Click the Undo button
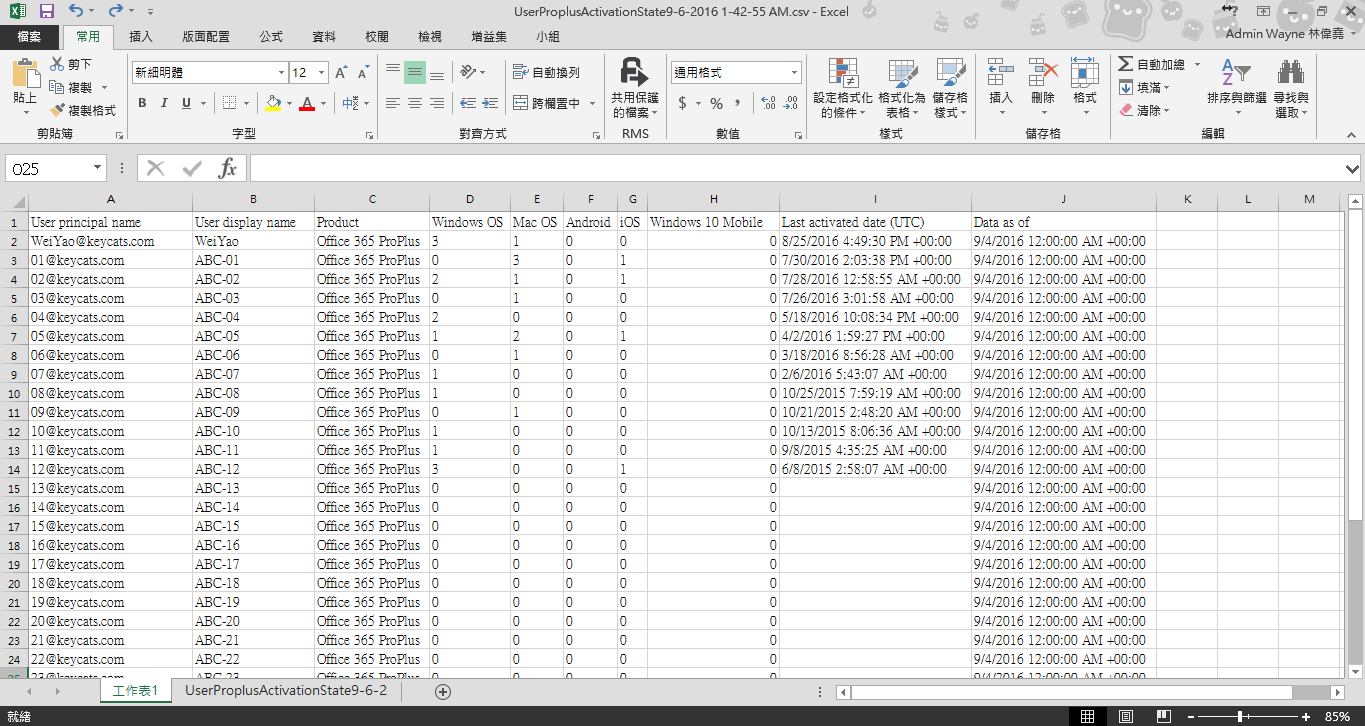 pos(77,11)
